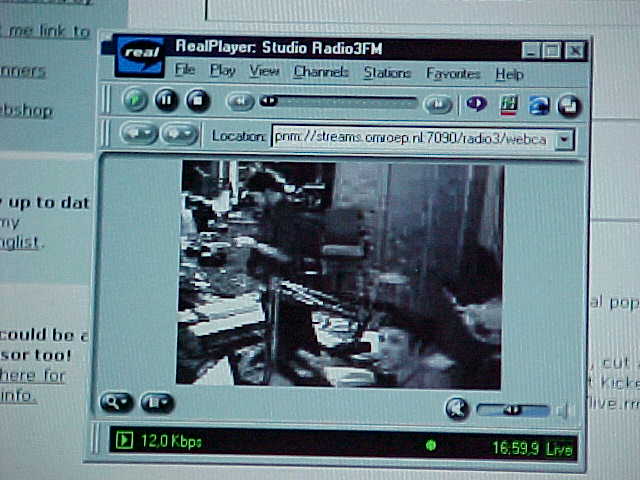Click the 12,0 Kbps status text
The width and height of the screenshot is (640, 480).
click(x=171, y=441)
